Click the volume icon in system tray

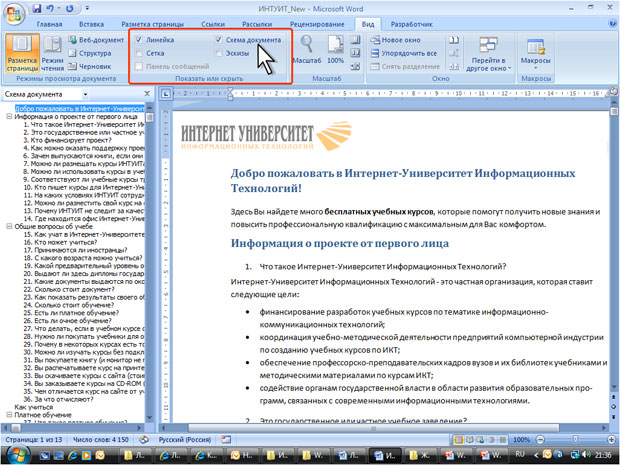584,455
